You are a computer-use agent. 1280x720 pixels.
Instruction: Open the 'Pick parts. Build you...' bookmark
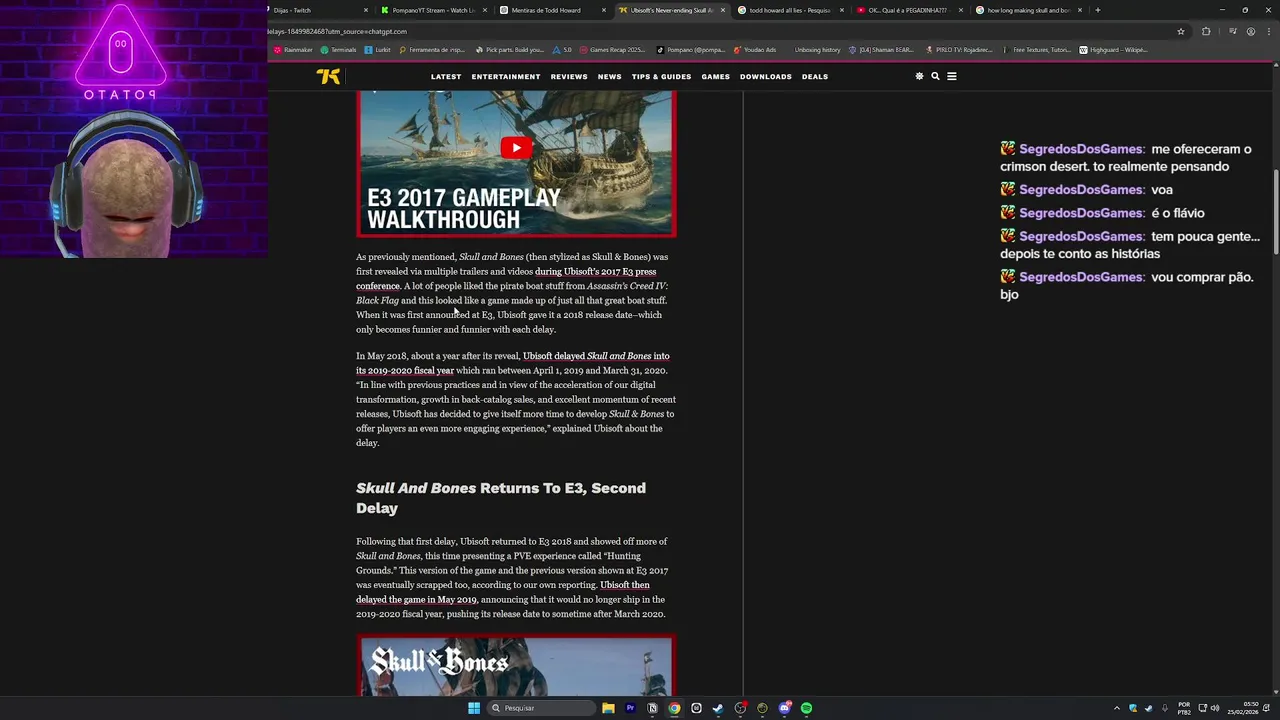pos(510,50)
